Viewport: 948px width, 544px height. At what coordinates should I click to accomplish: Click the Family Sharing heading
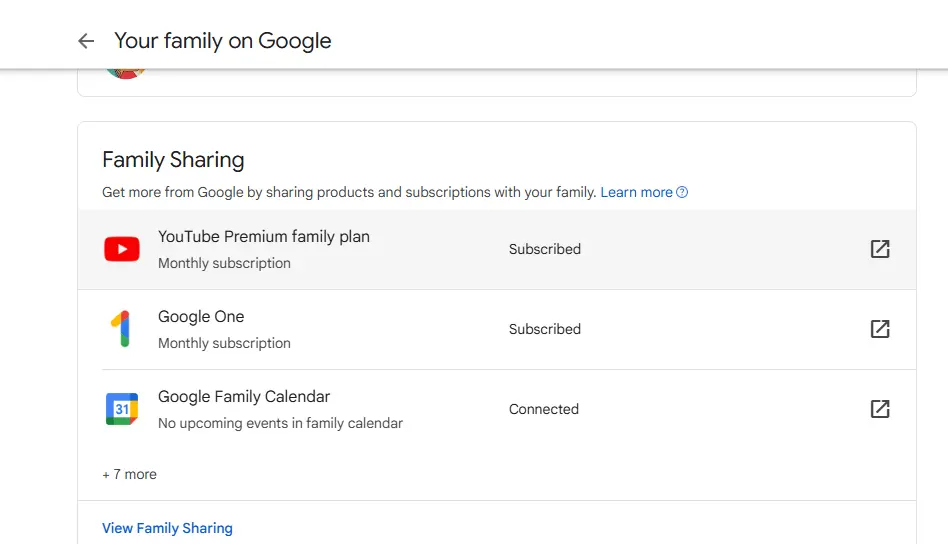tap(174, 160)
